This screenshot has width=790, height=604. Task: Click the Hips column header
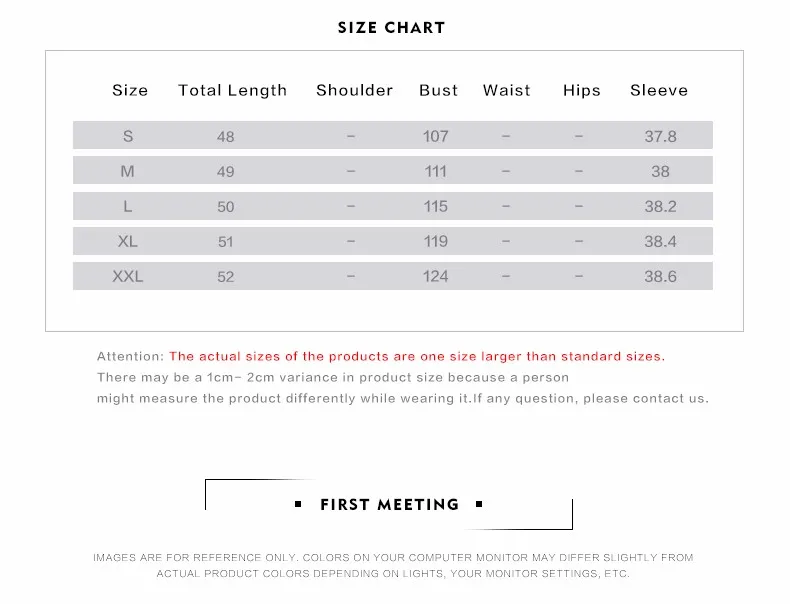[x=582, y=91]
